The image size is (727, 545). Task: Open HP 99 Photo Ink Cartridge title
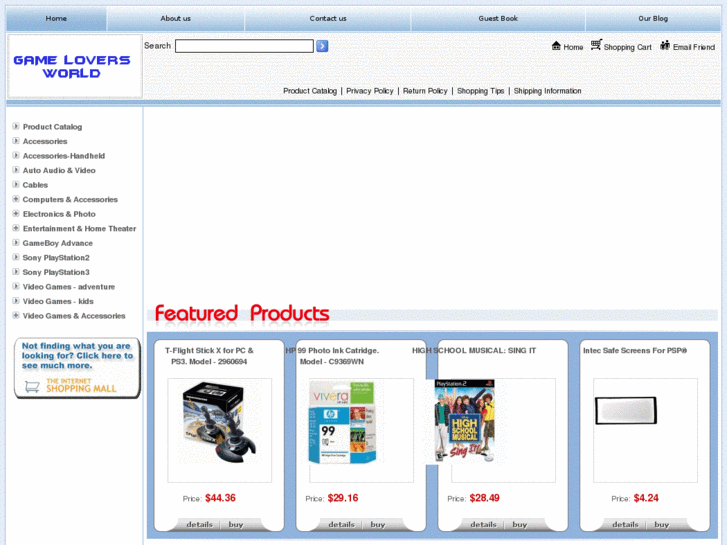tap(332, 356)
